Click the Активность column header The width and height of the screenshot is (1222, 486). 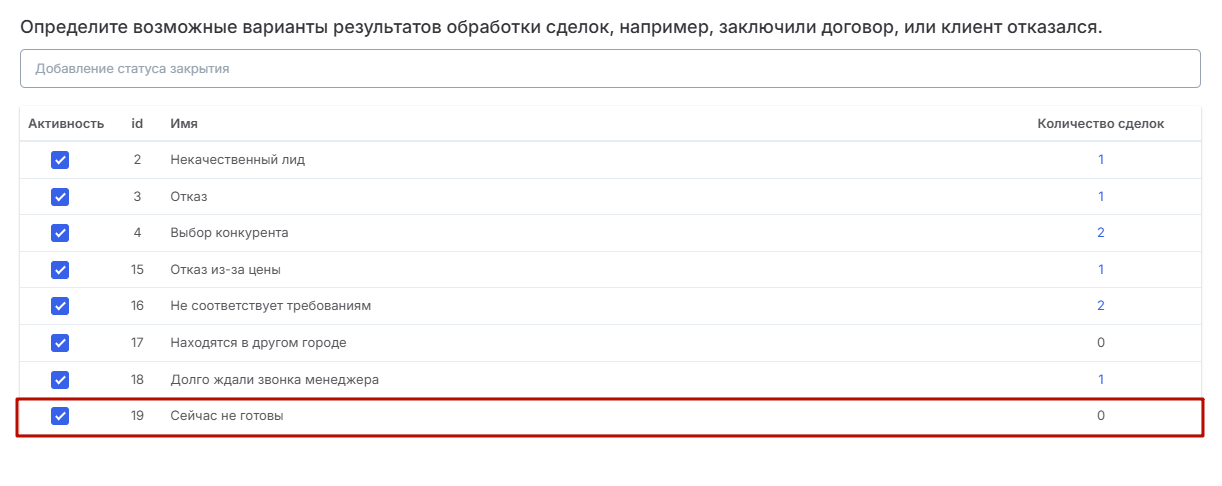point(66,124)
